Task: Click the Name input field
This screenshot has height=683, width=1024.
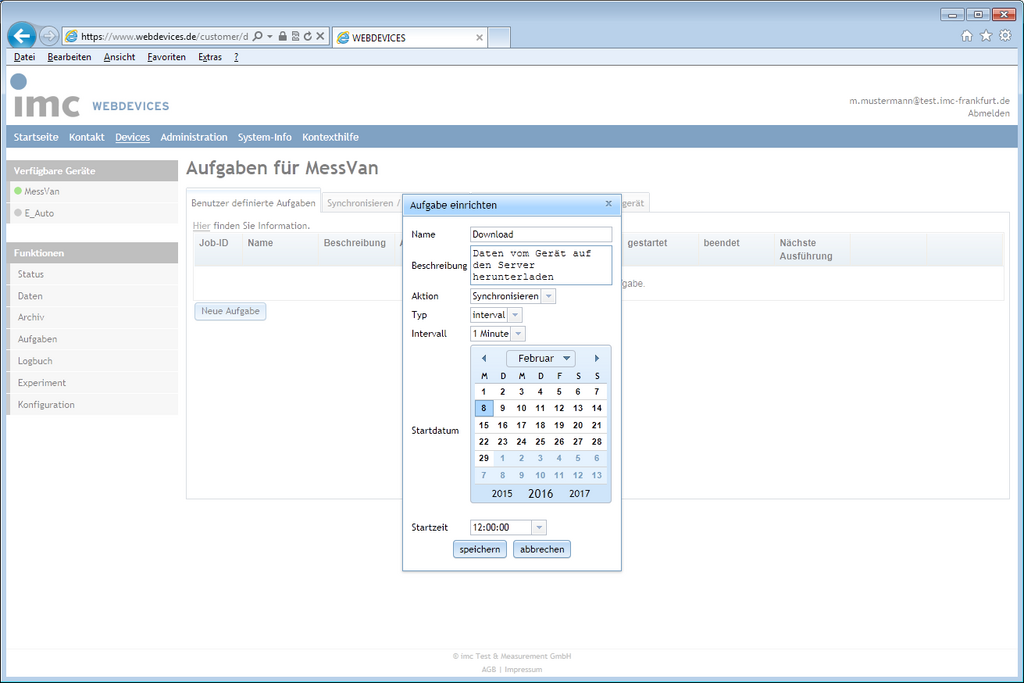Action: pyautogui.click(x=540, y=234)
